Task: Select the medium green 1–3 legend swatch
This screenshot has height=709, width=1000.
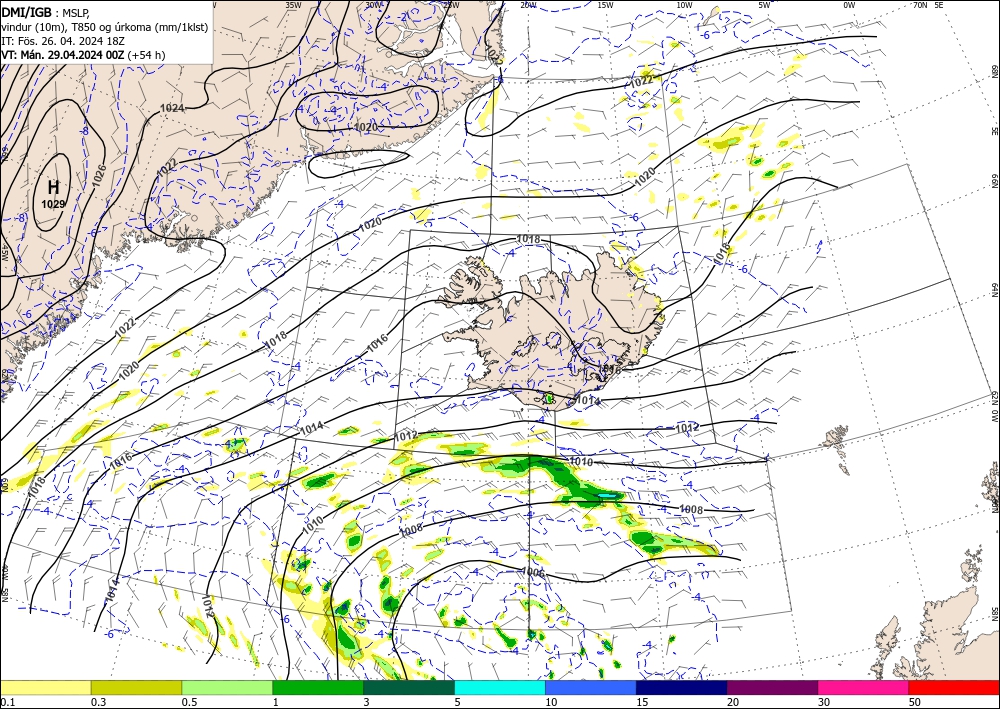Action: pyautogui.click(x=318, y=687)
